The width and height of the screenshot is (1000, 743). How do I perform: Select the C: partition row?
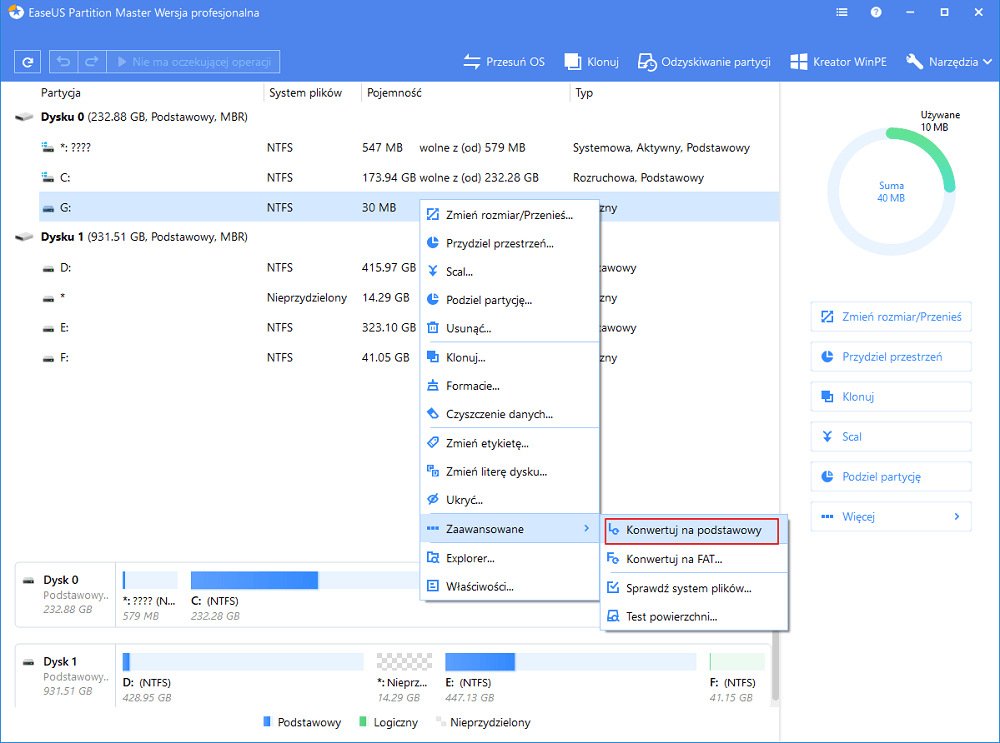(x=409, y=177)
